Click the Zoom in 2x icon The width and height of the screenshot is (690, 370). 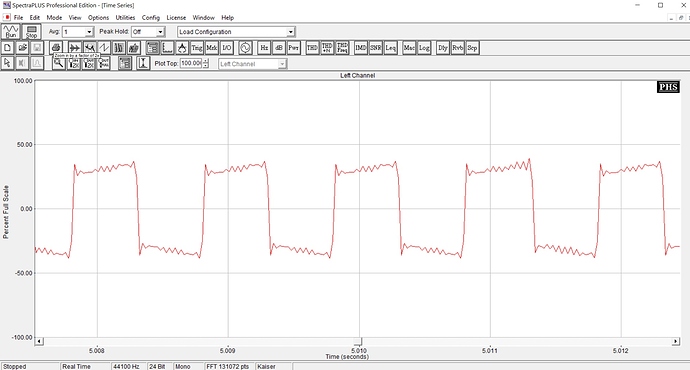click(73, 63)
